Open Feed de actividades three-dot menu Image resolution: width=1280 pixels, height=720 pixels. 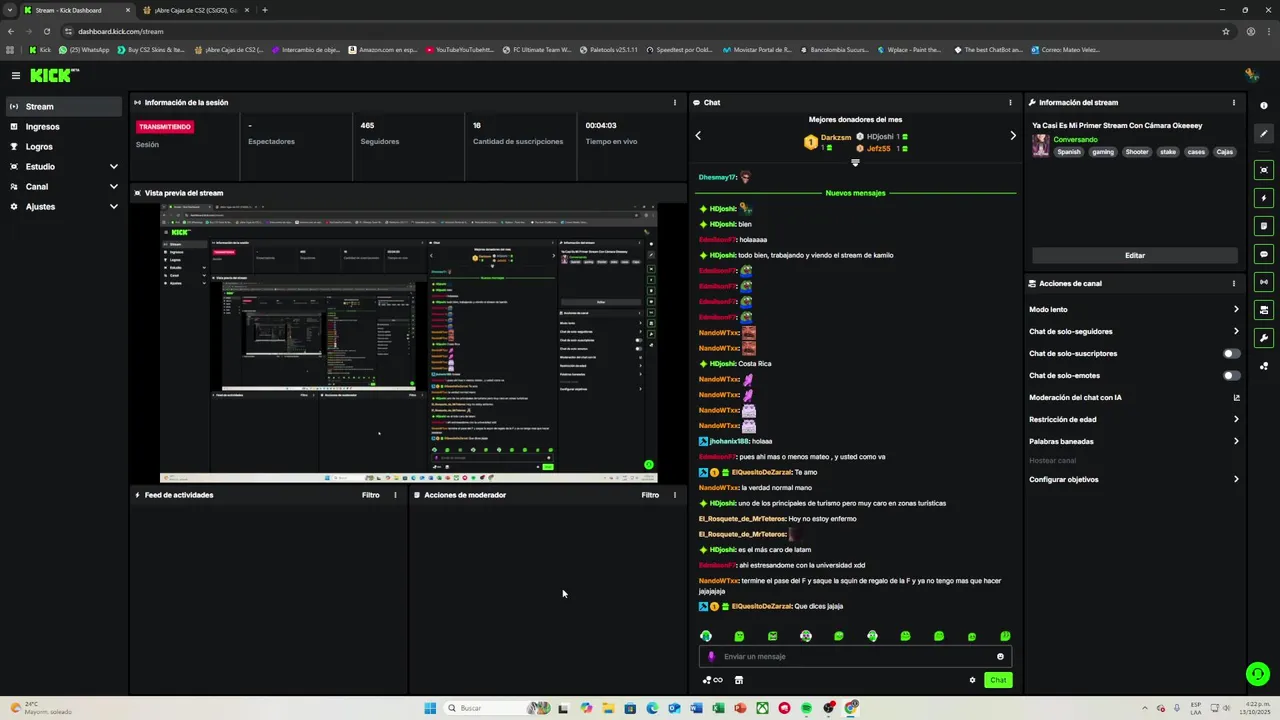coord(396,495)
